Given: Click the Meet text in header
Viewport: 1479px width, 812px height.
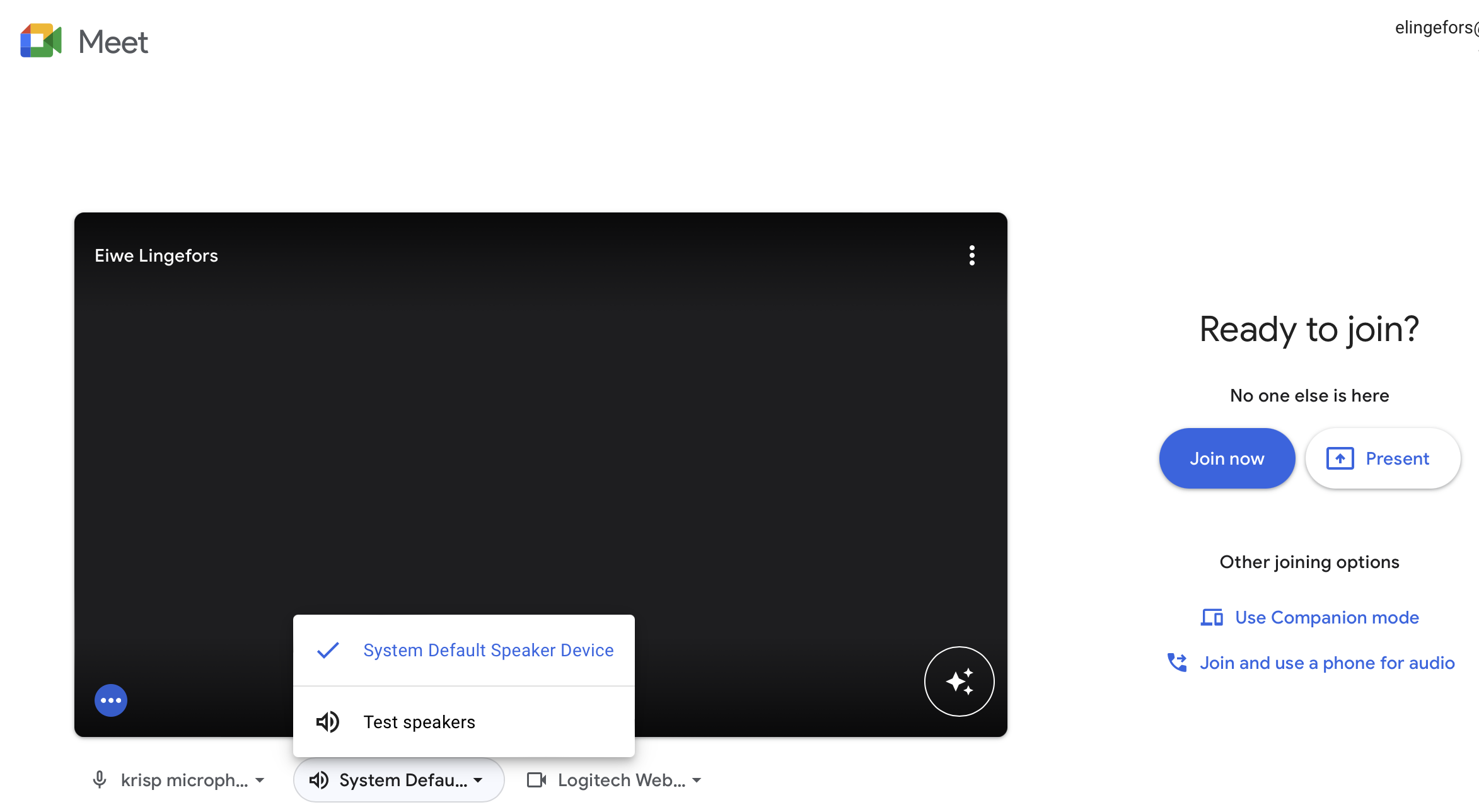Looking at the screenshot, I should pos(113,42).
